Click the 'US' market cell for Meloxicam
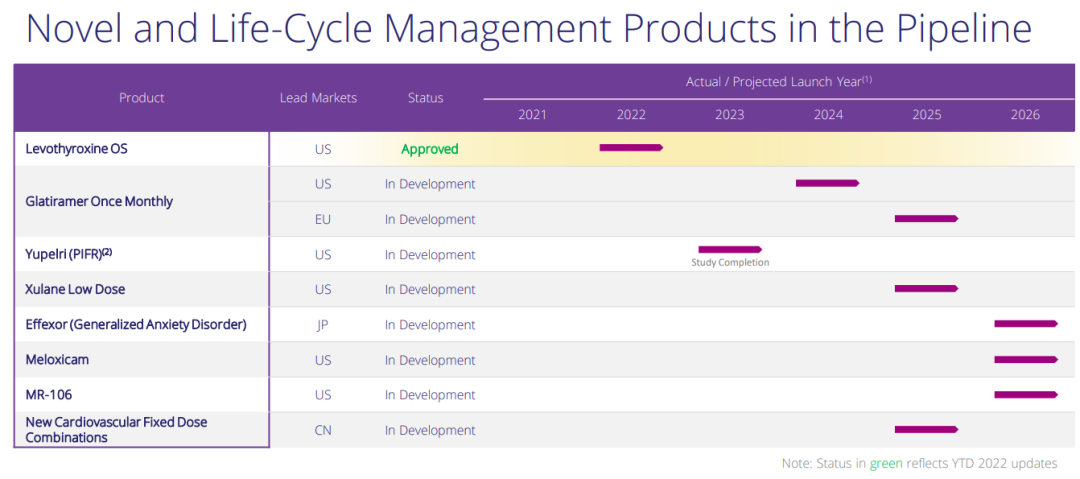Image resolution: width=1080 pixels, height=479 pixels. click(x=323, y=360)
